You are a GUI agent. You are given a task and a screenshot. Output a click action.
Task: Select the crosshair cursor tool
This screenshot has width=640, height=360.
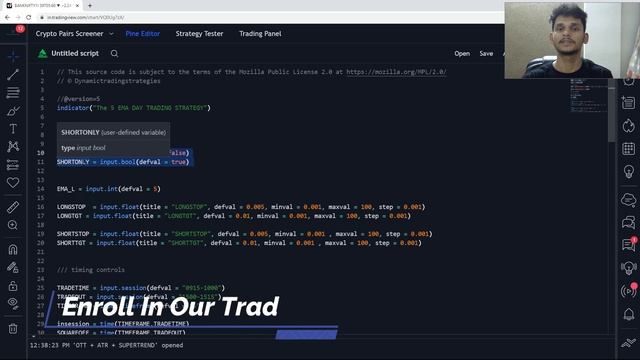point(13,56)
